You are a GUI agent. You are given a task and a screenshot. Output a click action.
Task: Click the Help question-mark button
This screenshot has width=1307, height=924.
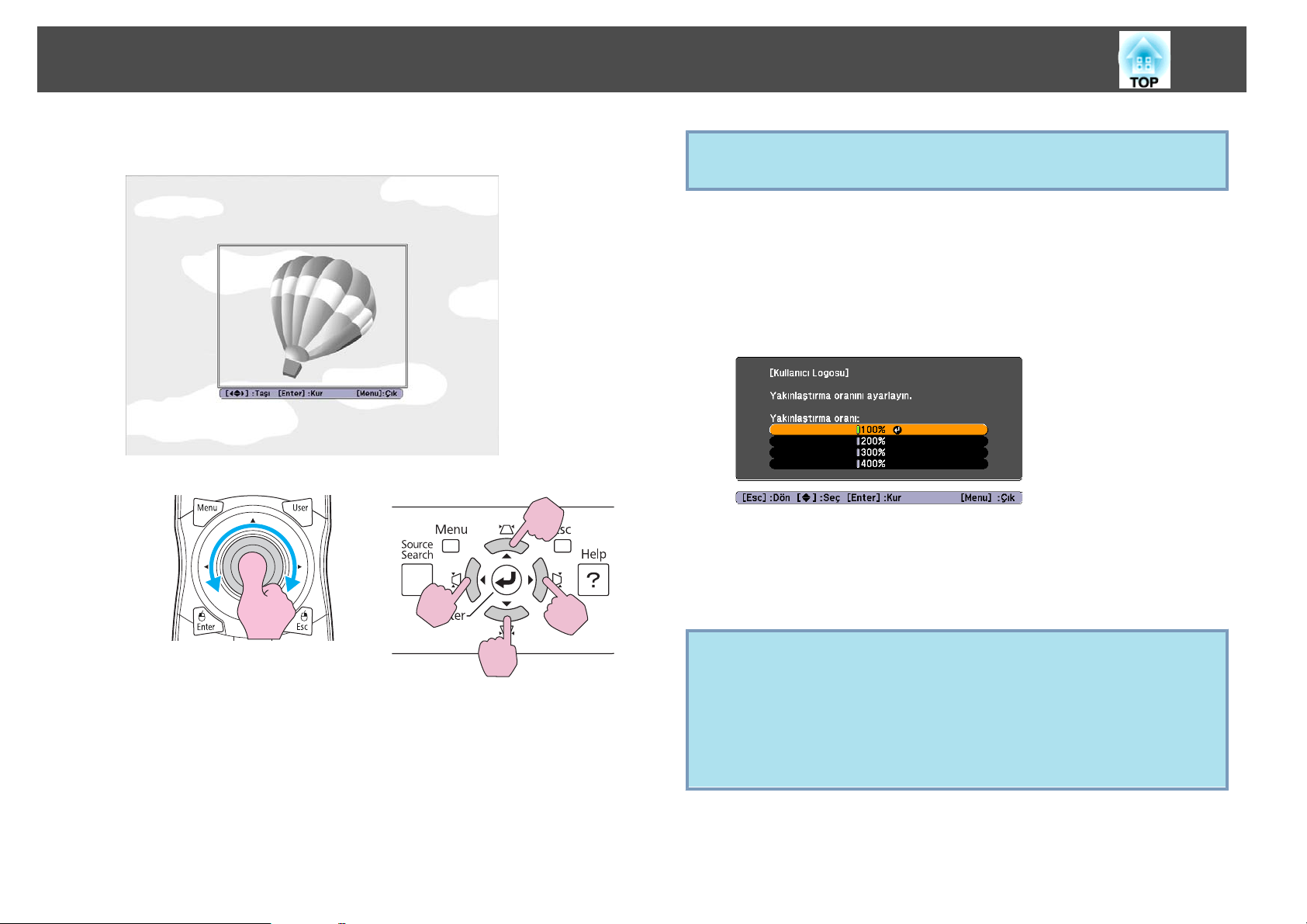click(x=593, y=580)
